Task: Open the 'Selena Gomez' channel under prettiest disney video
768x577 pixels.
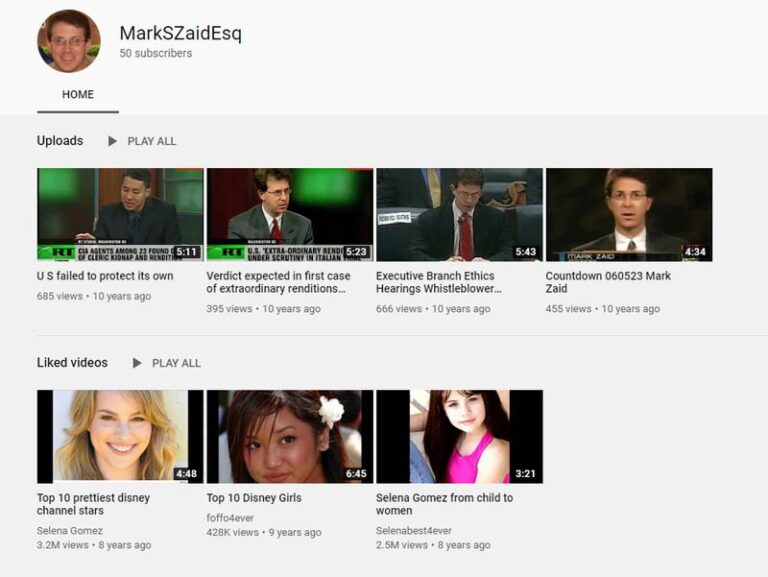Action: click(70, 530)
